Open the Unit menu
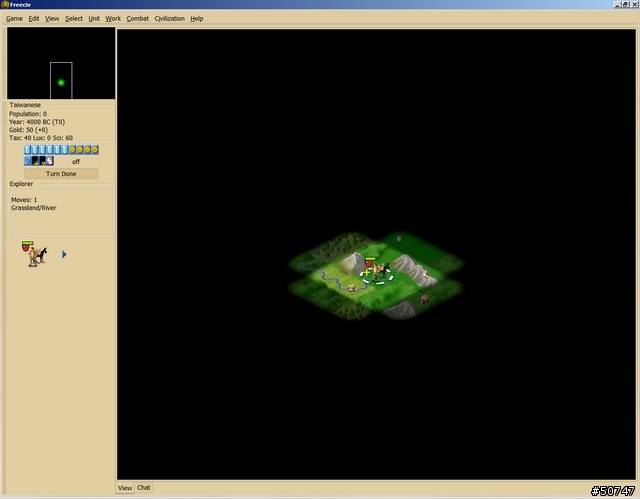The width and height of the screenshot is (640, 499). pos(94,19)
